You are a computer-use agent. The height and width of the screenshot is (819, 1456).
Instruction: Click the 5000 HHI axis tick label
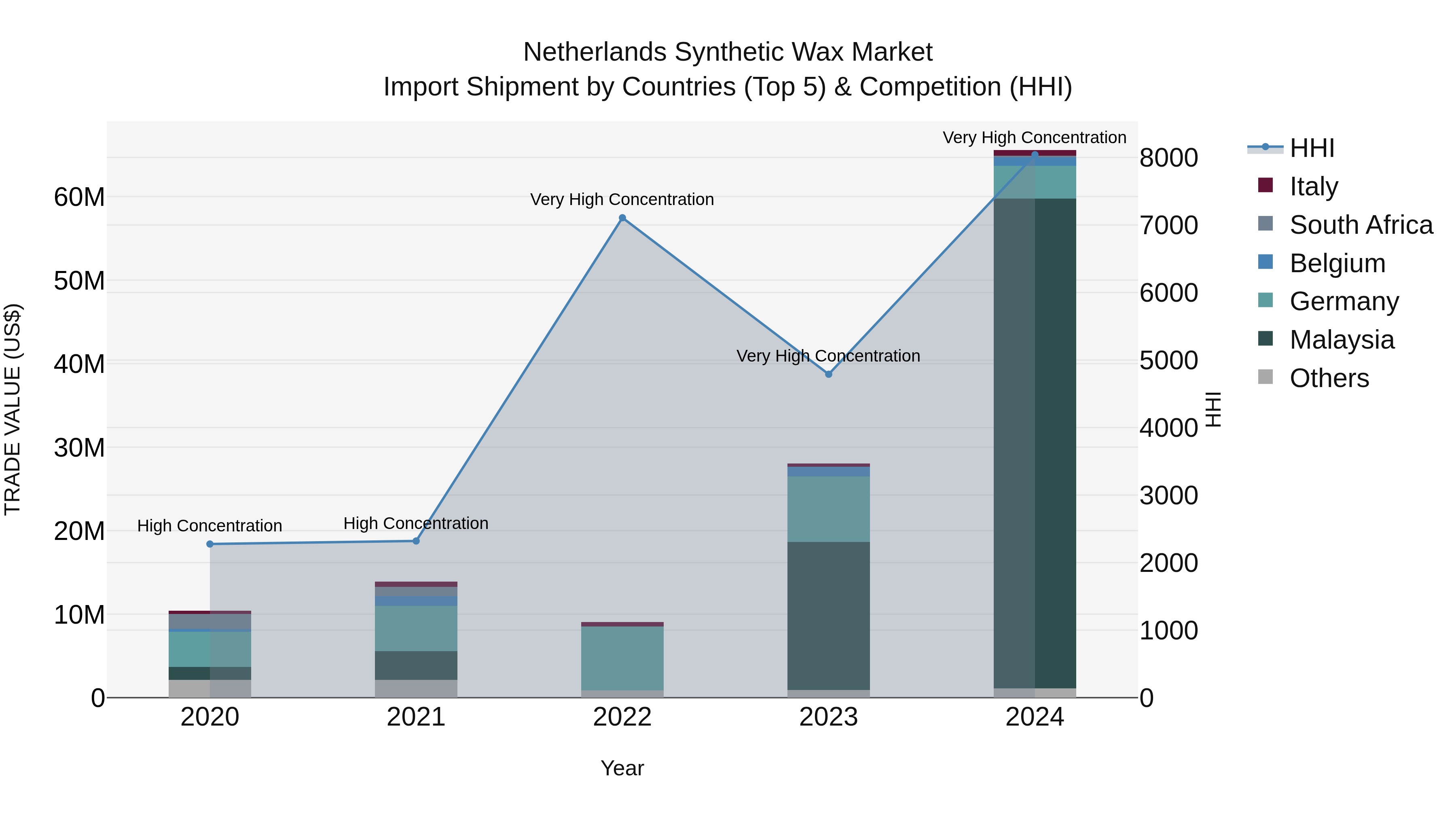1169,361
